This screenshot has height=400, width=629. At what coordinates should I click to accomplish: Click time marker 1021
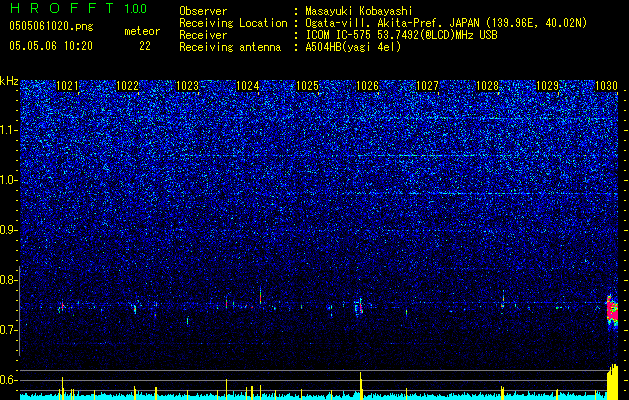67,86
